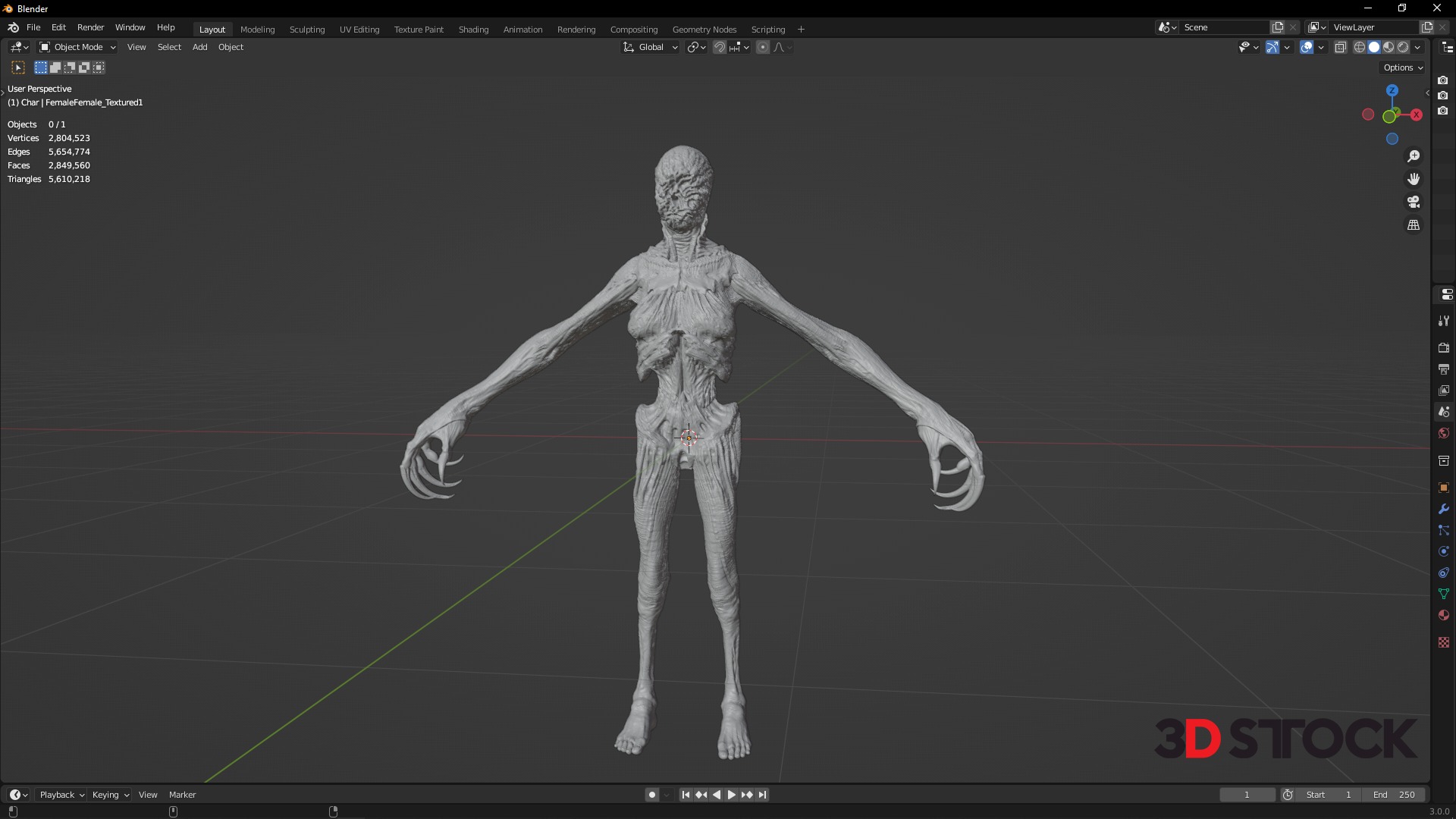
Task: Expand the Options dropdown
Action: [x=1402, y=67]
